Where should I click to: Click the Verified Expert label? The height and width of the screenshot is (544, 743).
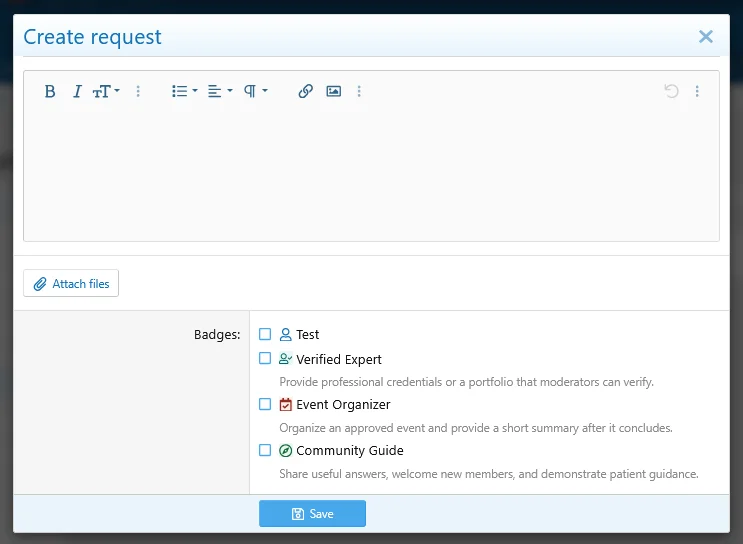339,359
